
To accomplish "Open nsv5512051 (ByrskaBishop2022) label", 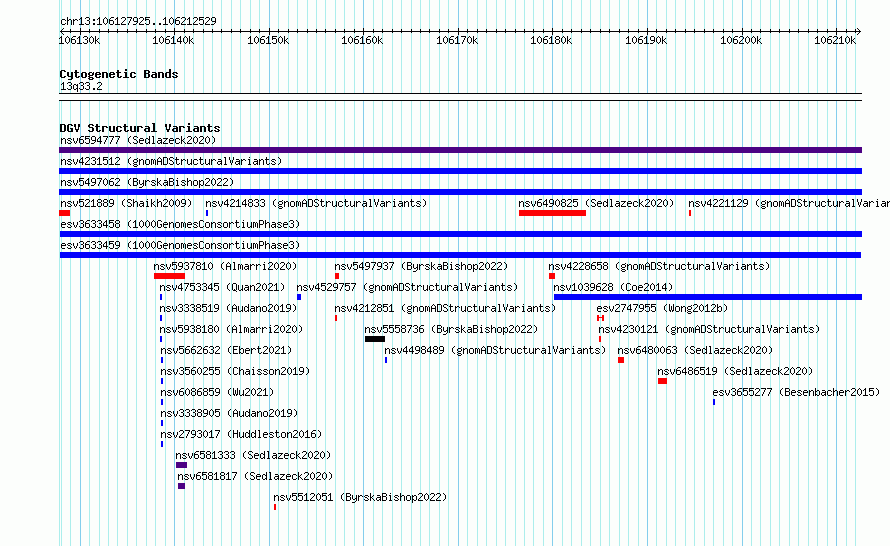I will pos(360,497).
